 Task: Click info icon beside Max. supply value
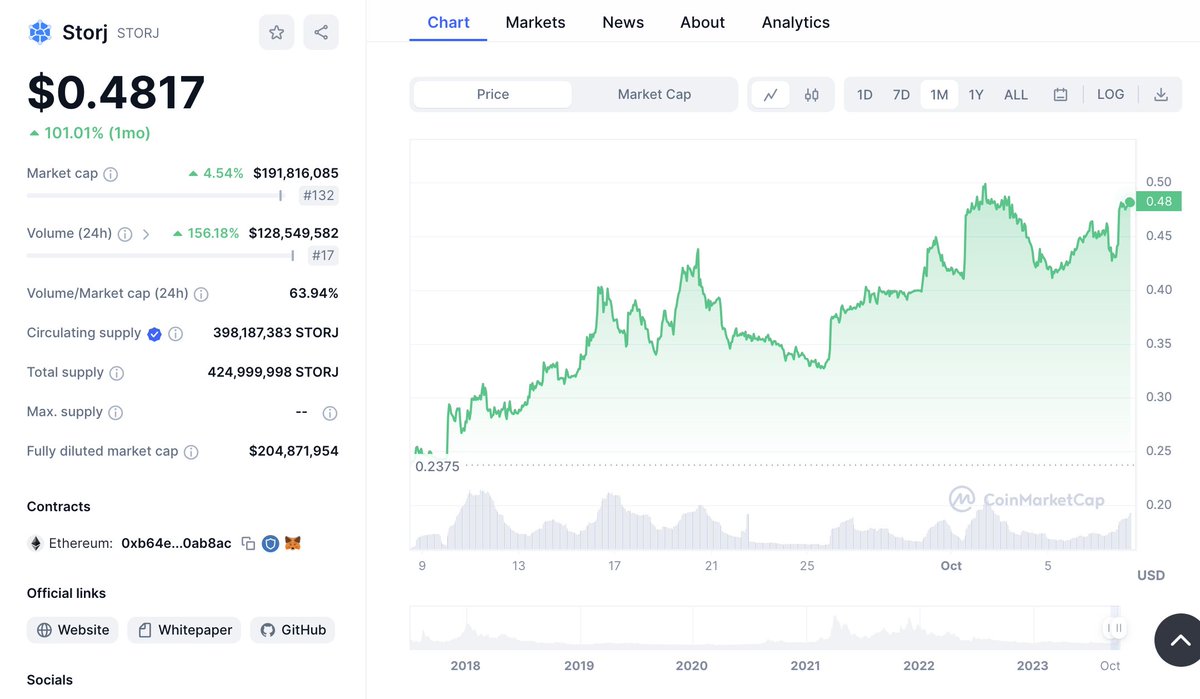(x=330, y=413)
